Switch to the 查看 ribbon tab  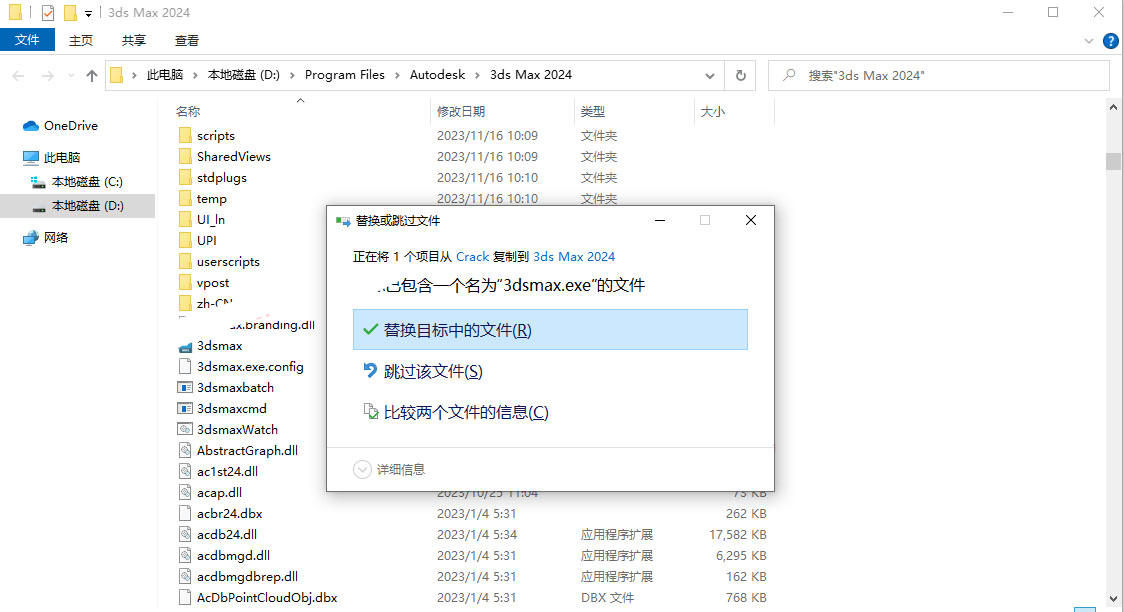[x=187, y=40]
